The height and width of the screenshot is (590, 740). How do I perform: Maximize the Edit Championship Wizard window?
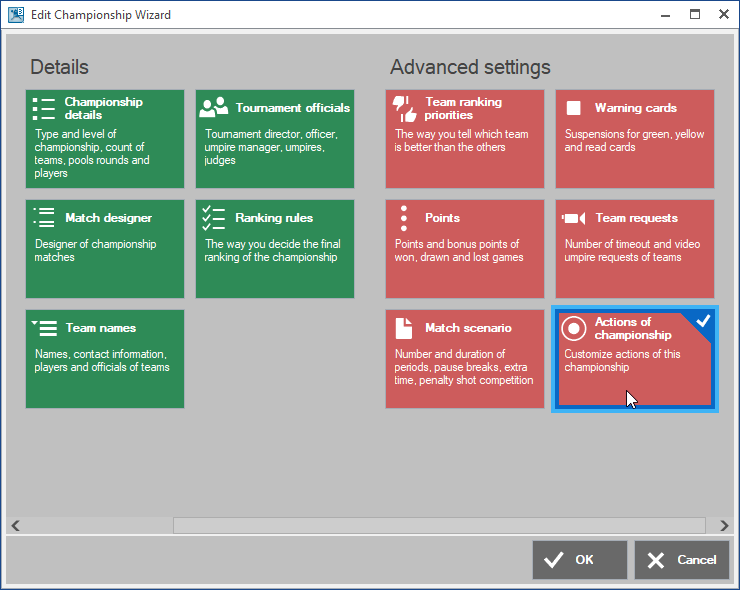(695, 15)
